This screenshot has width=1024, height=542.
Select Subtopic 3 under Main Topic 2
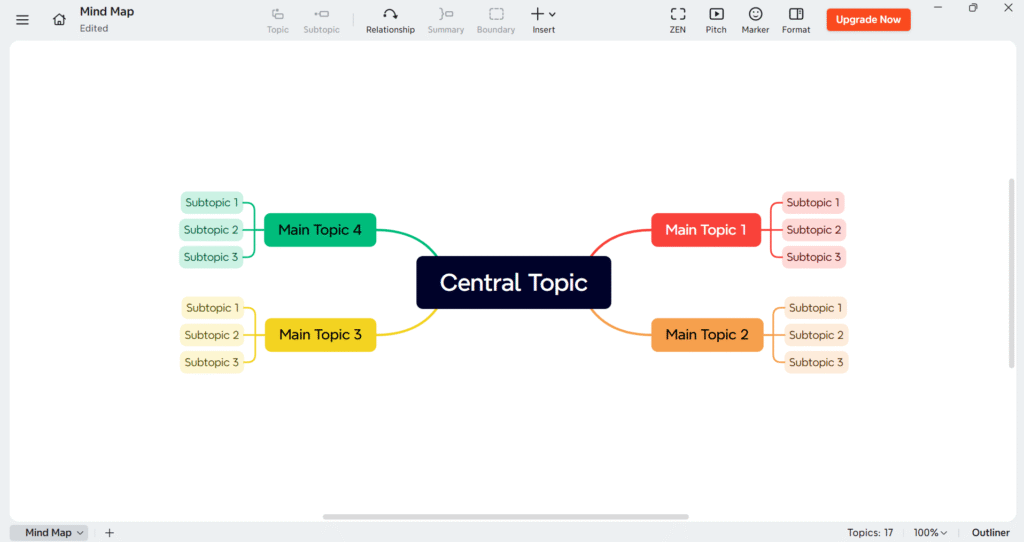click(x=816, y=362)
